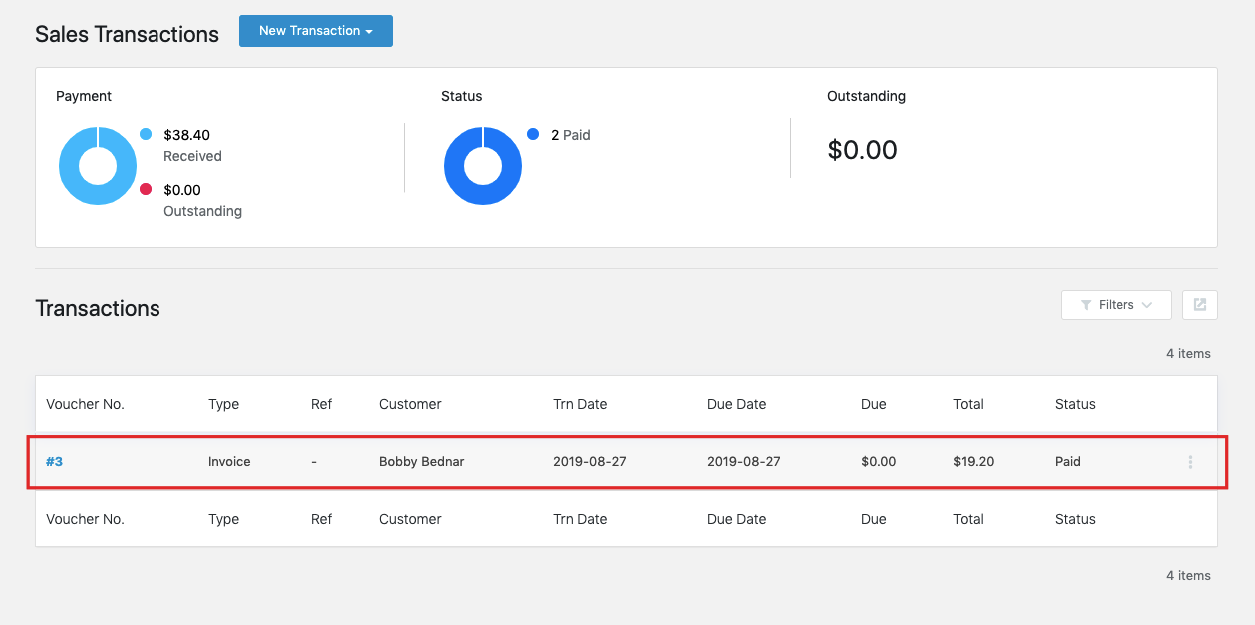Open invoice #3 via its voucher link
This screenshot has width=1255, height=625.
(x=56, y=461)
